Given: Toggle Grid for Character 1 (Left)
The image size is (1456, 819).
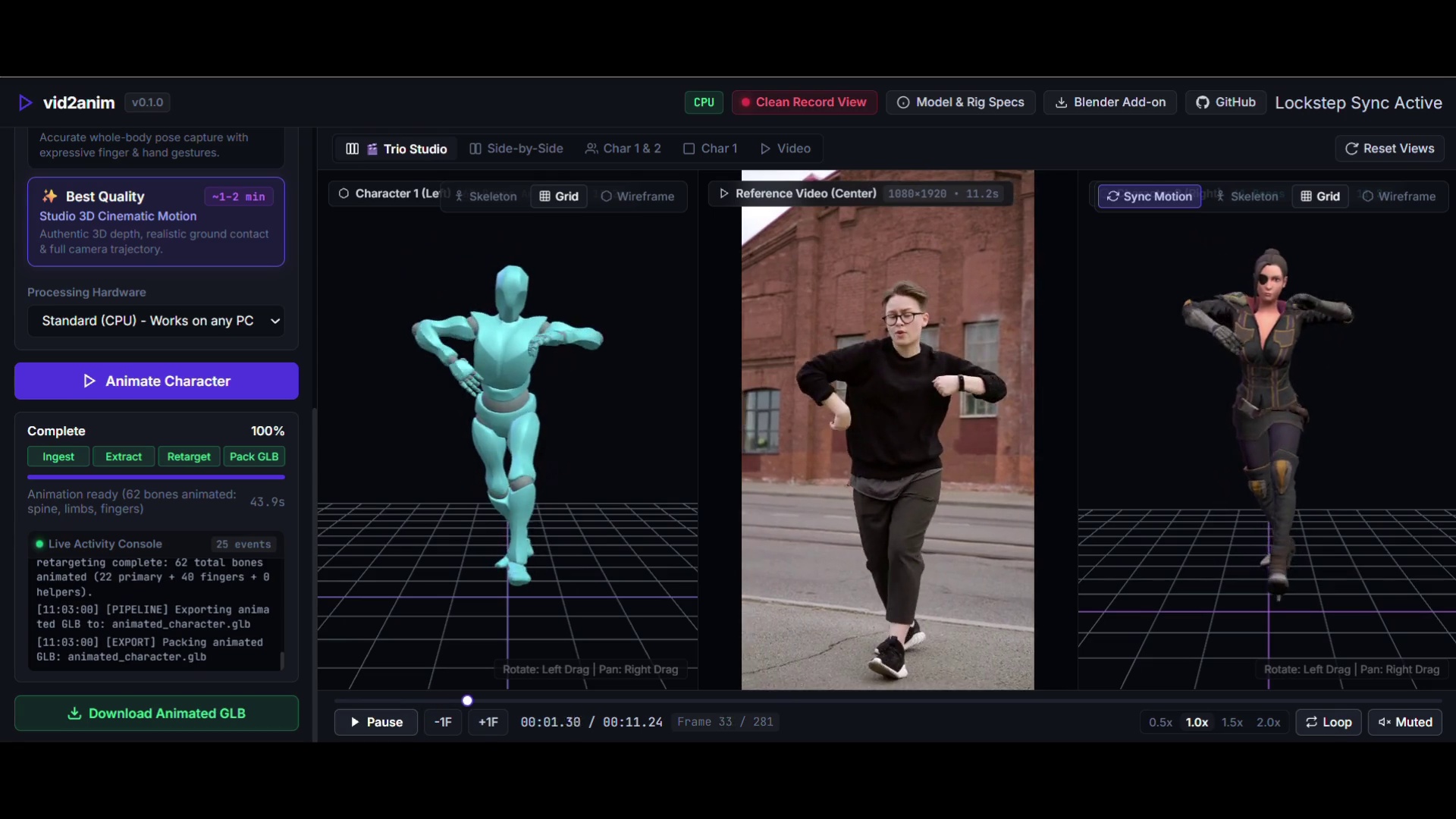Looking at the screenshot, I should pos(559,196).
